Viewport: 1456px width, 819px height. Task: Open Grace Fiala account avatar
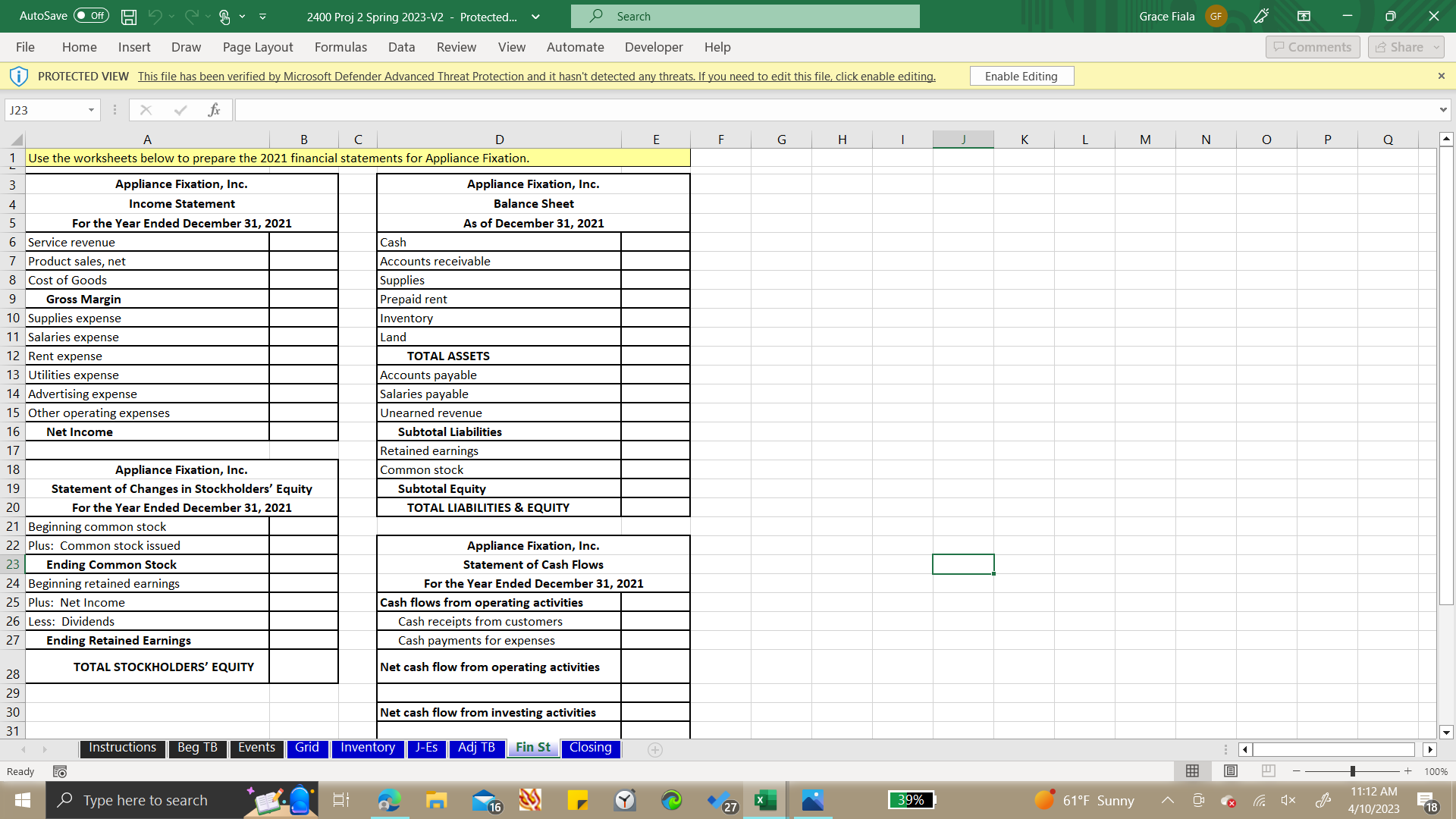coord(1216,16)
